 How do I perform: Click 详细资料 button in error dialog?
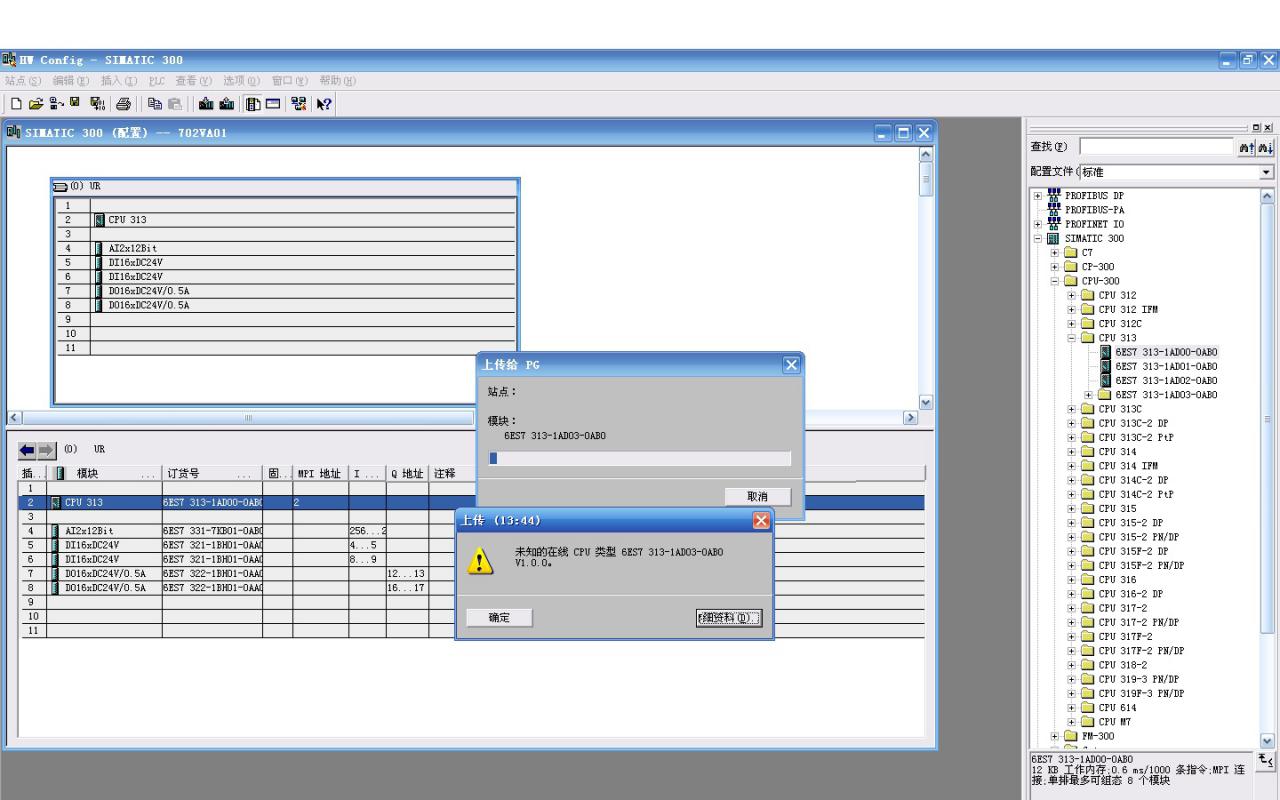click(729, 618)
